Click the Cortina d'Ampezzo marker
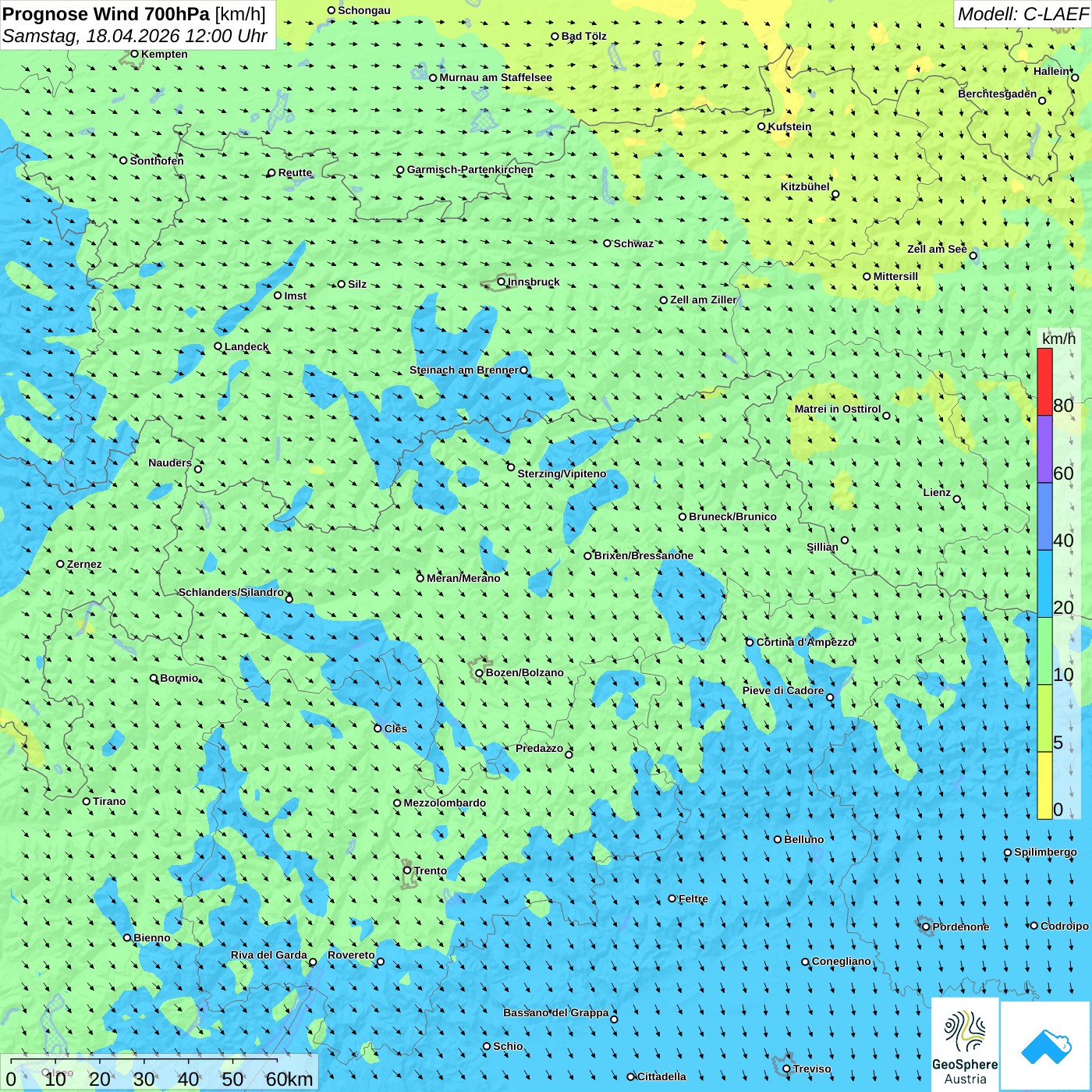 coord(750,642)
